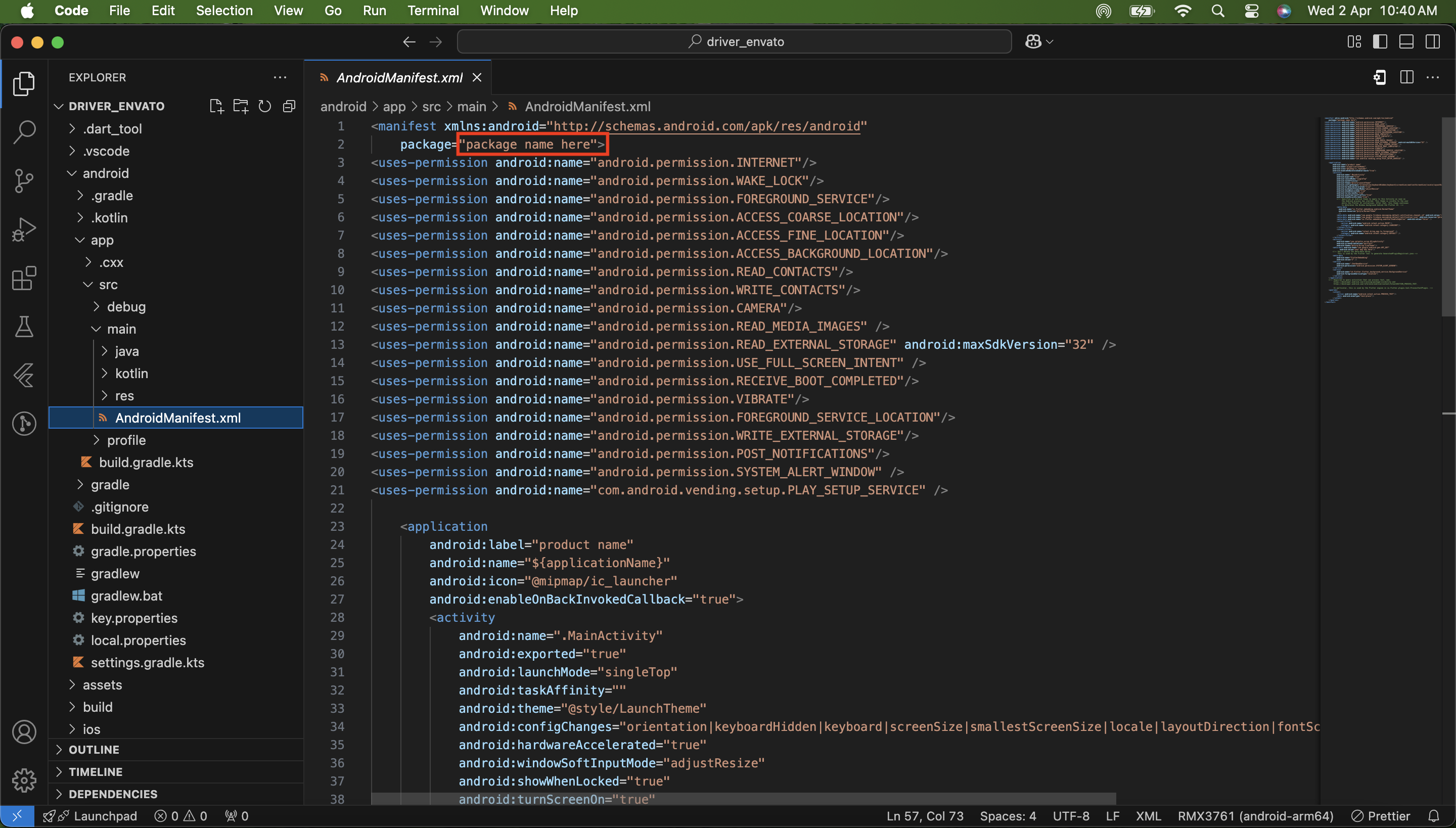Open the Search view in activity bar
This screenshot has height=828, width=1456.
24,132
